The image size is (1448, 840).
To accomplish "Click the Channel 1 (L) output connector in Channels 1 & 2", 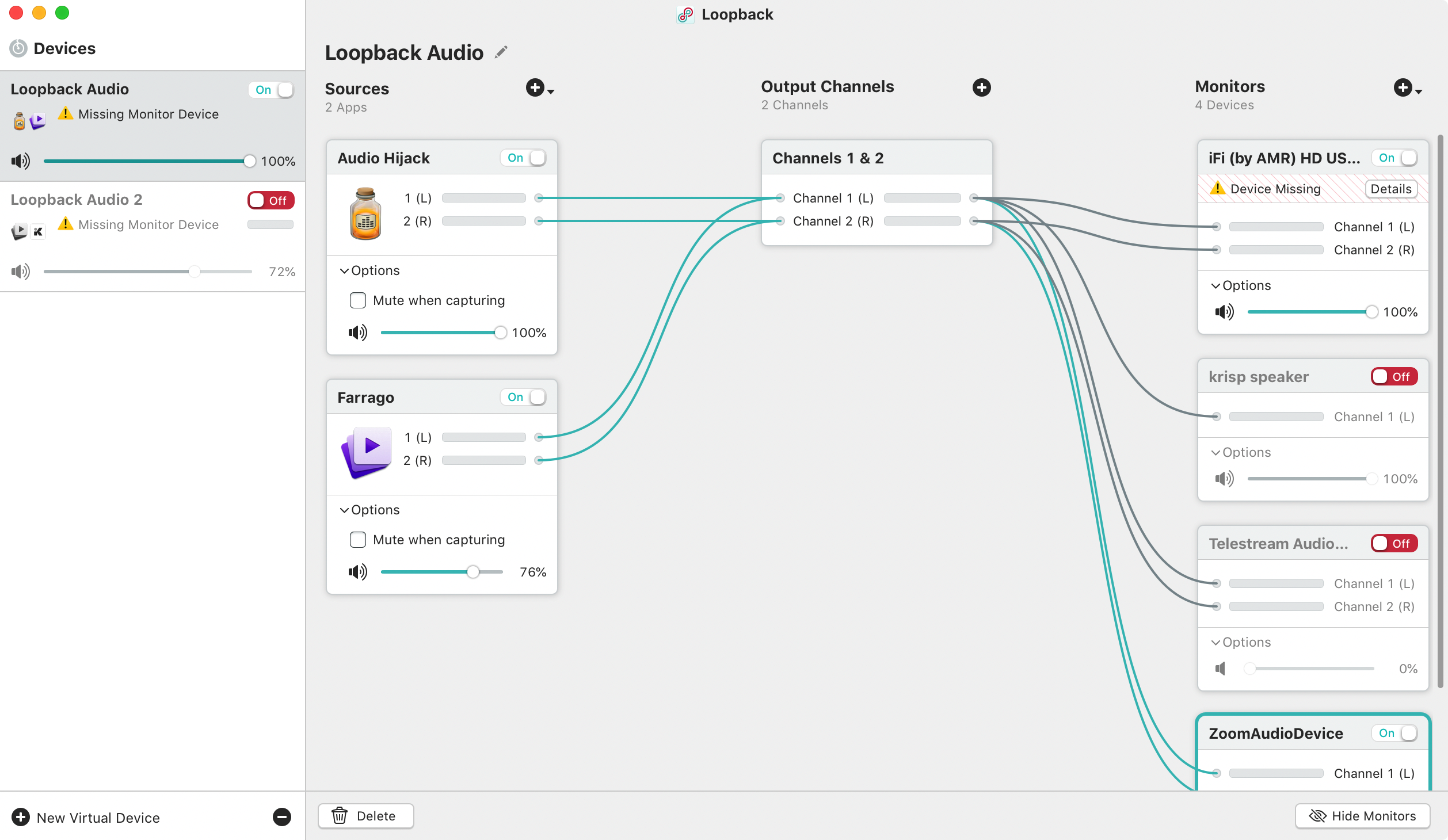I will pos(974,198).
